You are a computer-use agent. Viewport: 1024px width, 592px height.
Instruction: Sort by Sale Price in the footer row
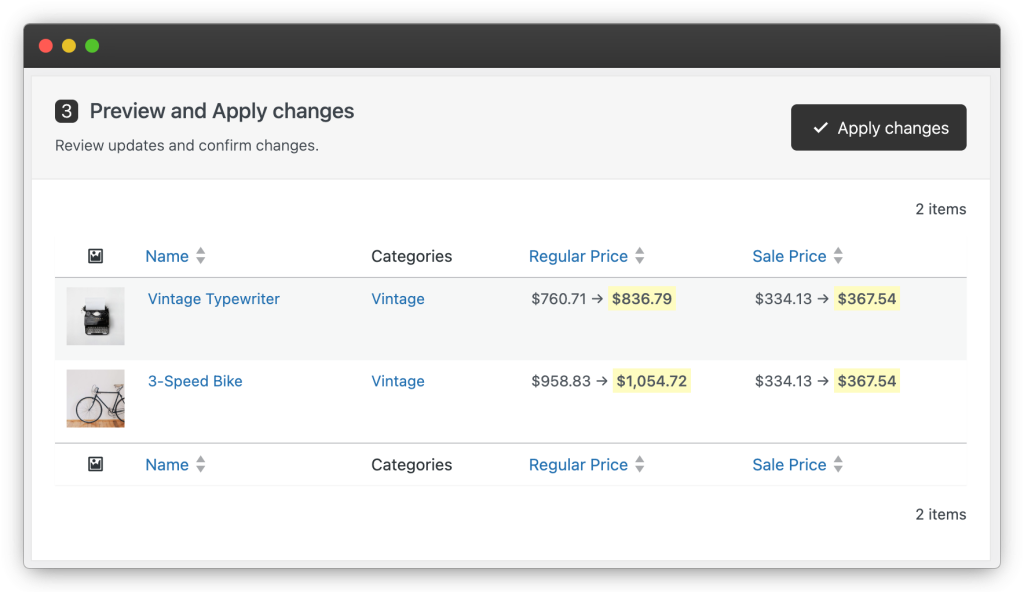pos(789,465)
